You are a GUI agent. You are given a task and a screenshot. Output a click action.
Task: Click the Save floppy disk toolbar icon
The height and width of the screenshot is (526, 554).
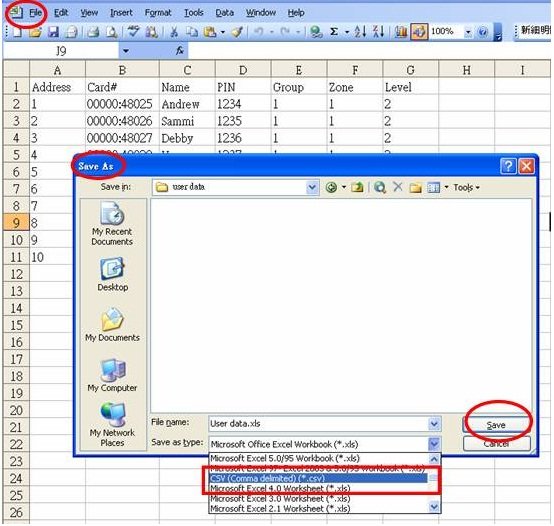53,32
